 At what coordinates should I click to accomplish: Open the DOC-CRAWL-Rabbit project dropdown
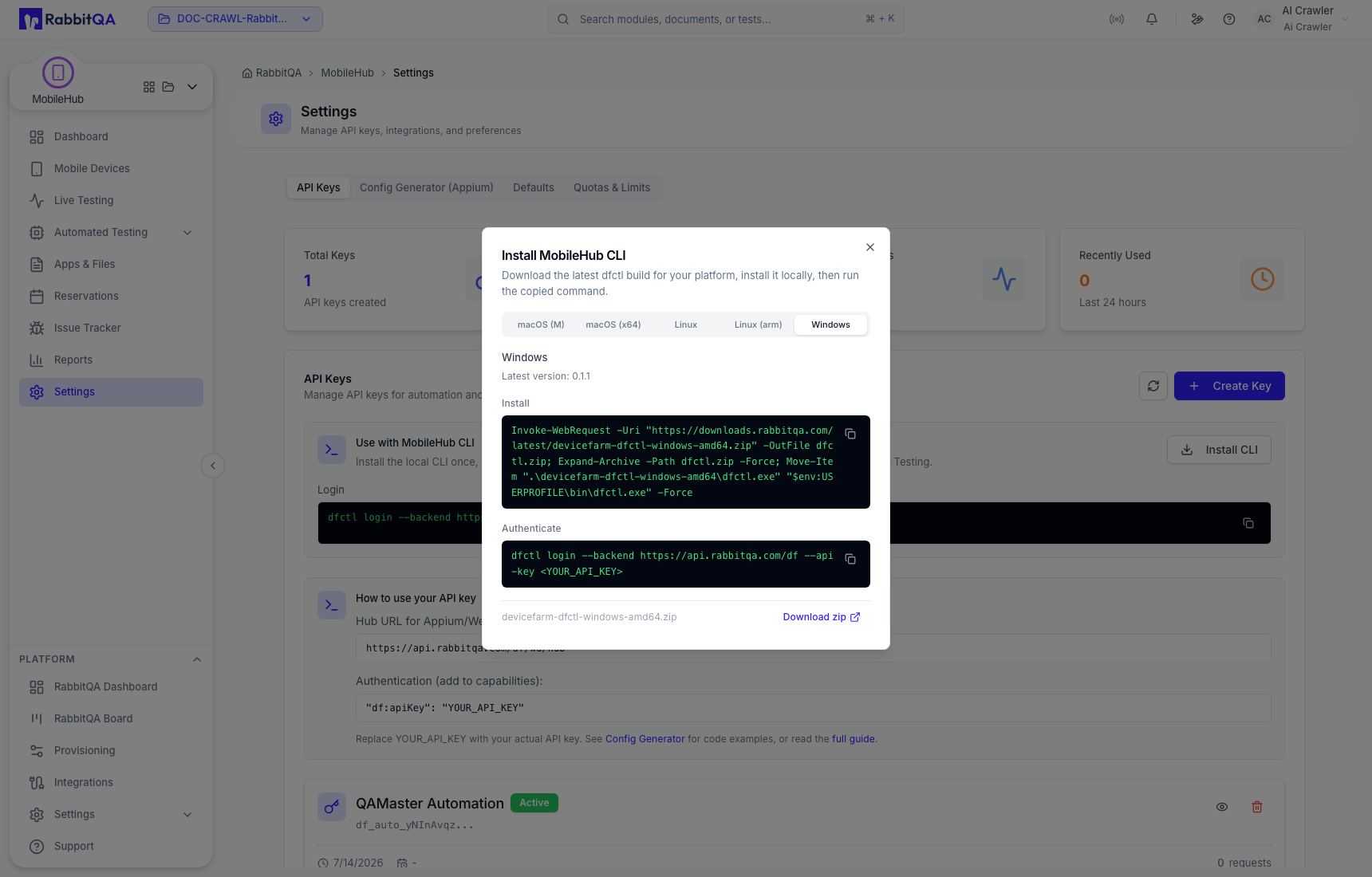coord(235,19)
